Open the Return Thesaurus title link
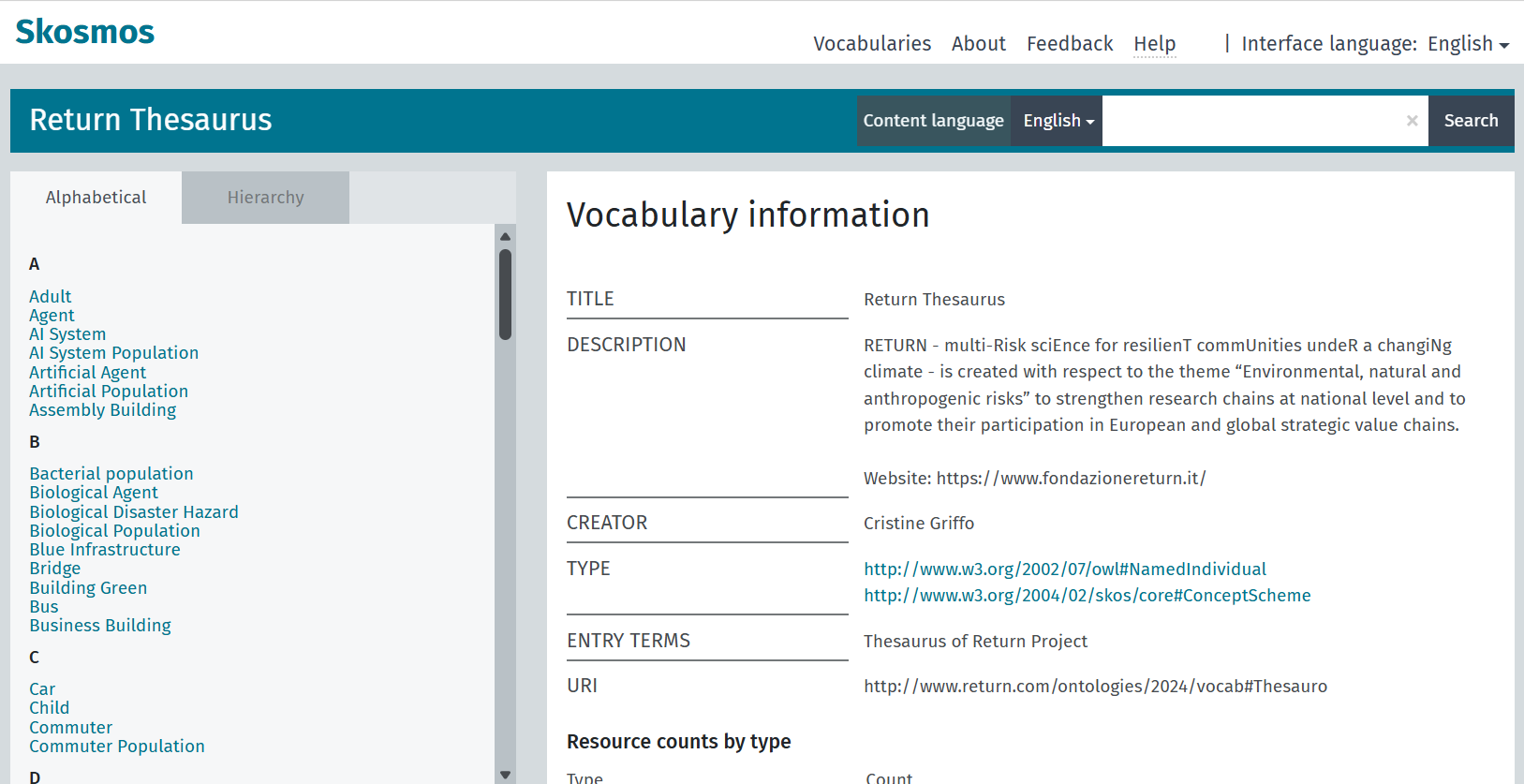The width and height of the screenshot is (1524, 784). [x=151, y=120]
